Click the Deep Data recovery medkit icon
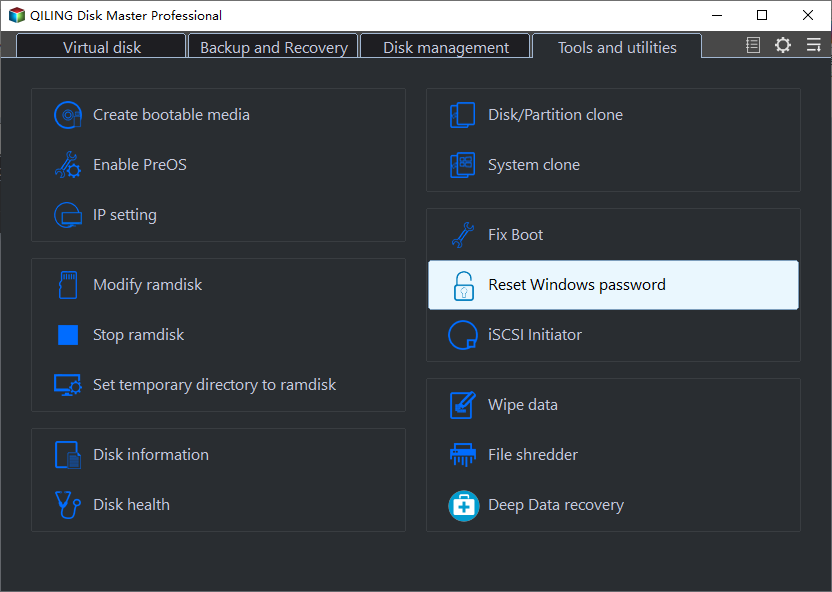The height and width of the screenshot is (592, 832). pos(464,506)
